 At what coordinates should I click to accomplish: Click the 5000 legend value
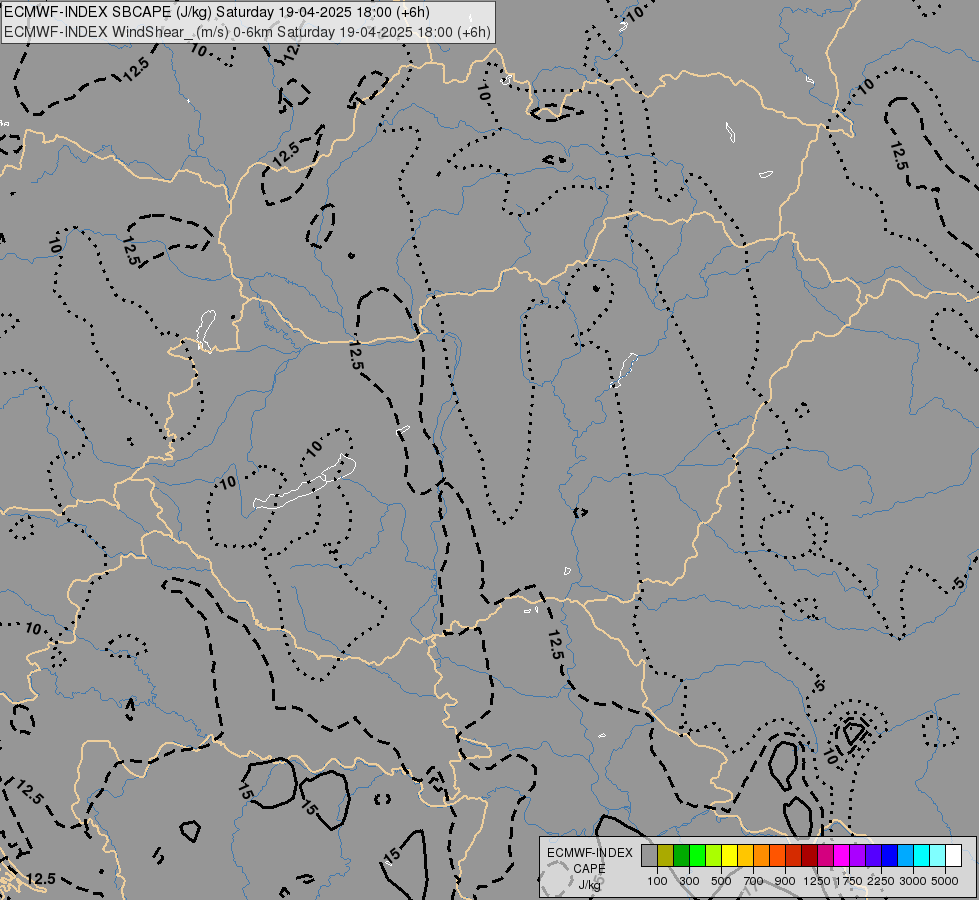coord(945,881)
